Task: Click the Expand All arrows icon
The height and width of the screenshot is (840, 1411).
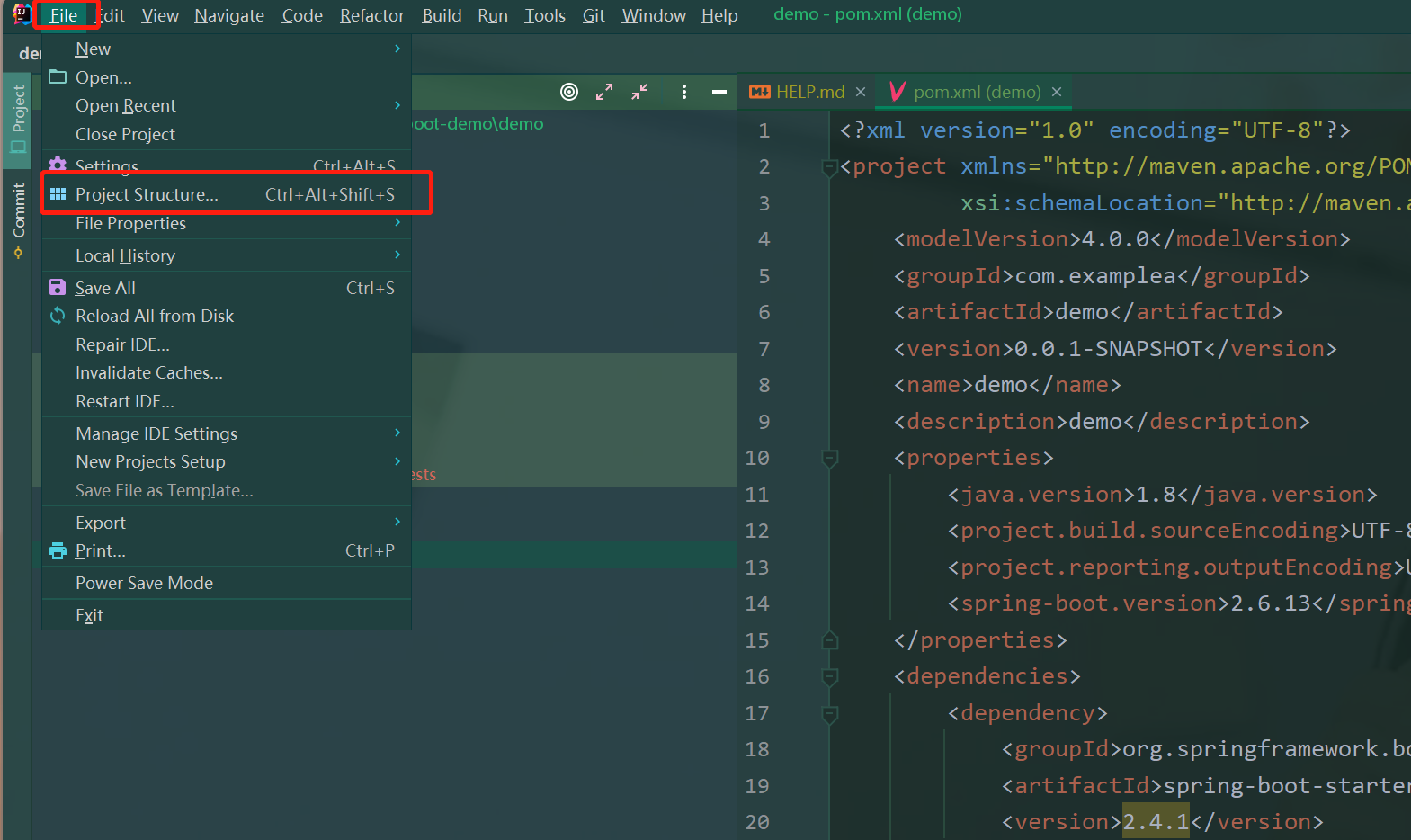Action: click(604, 92)
